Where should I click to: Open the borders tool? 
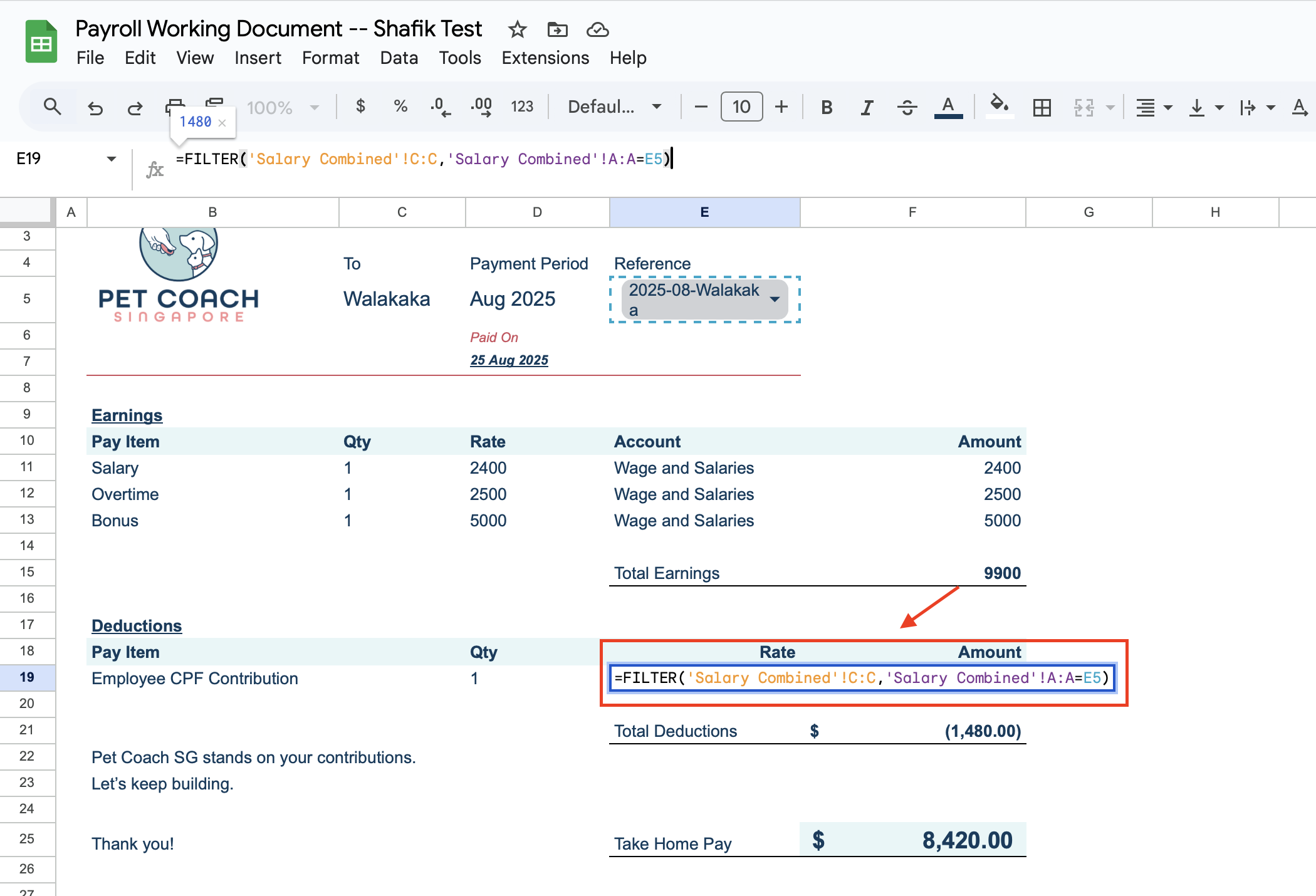point(1042,107)
